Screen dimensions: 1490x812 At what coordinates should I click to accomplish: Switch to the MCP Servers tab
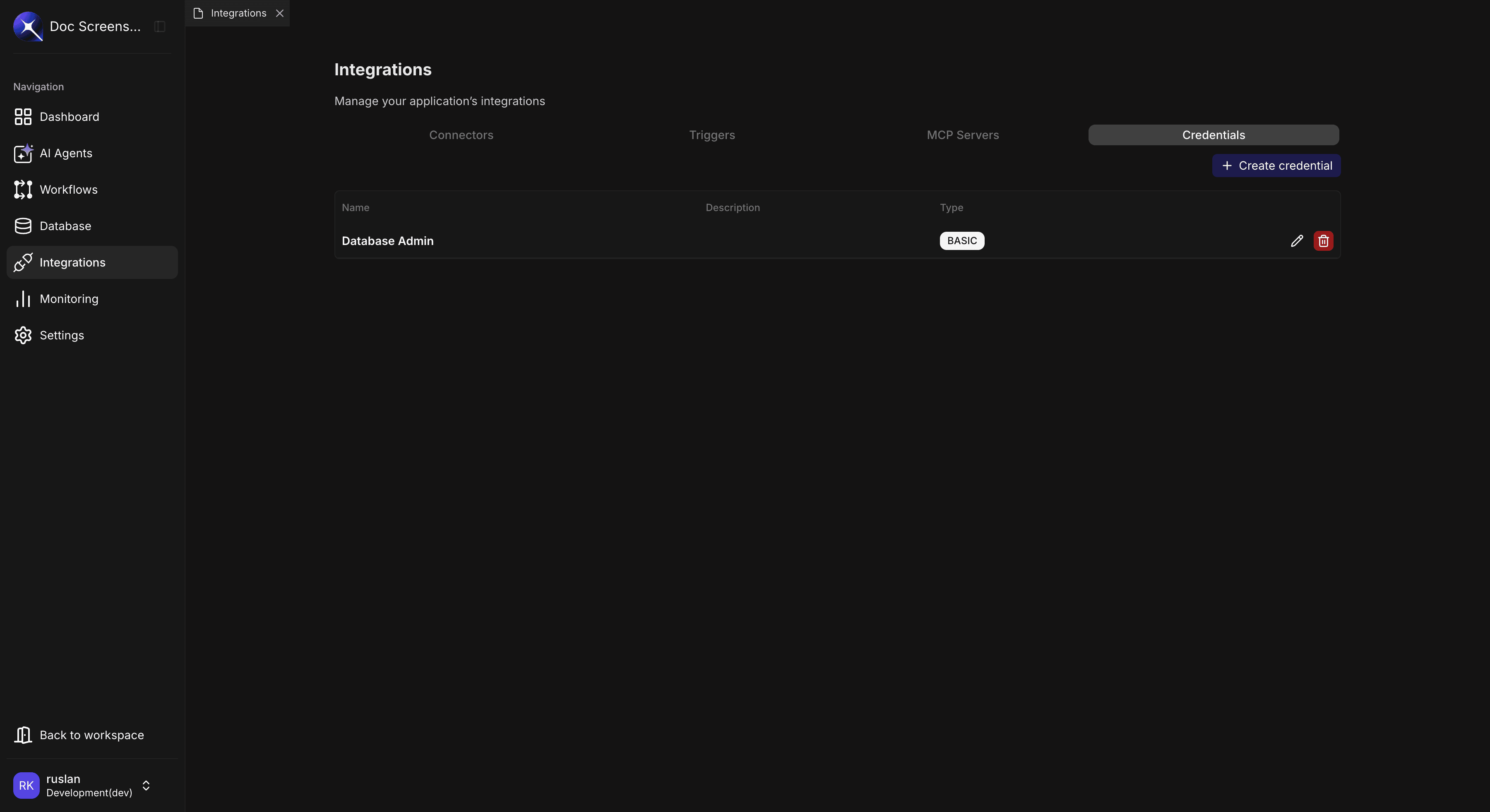pos(962,135)
